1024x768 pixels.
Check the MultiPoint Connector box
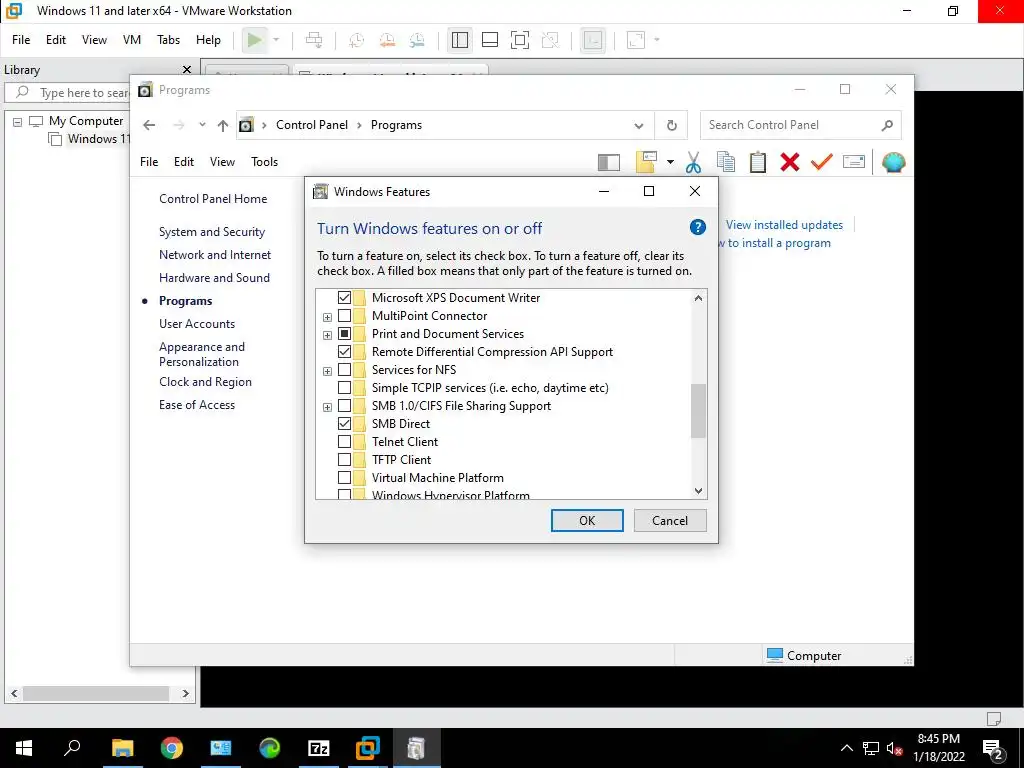(344, 316)
